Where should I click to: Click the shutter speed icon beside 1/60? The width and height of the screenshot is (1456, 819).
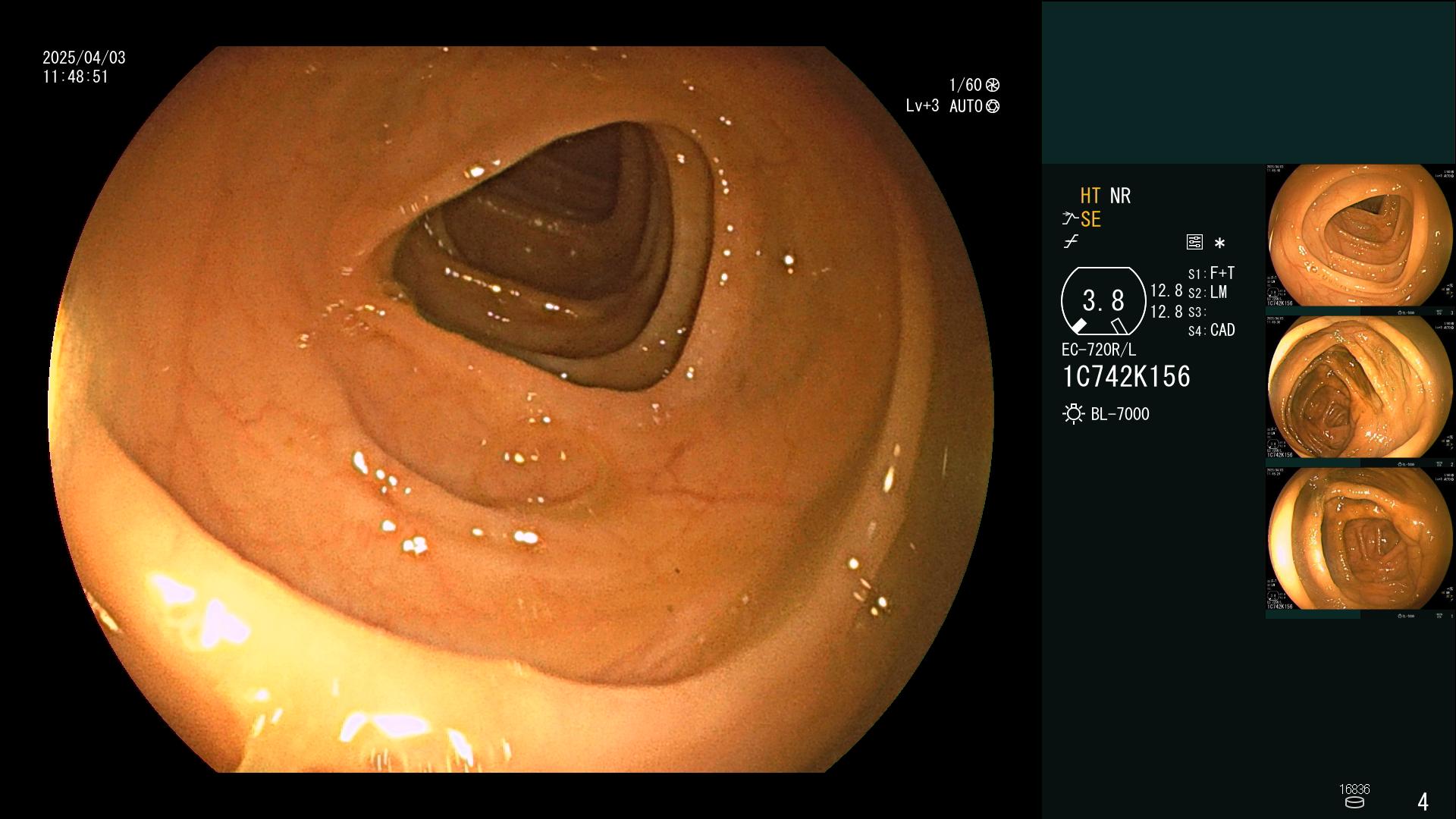click(x=993, y=85)
